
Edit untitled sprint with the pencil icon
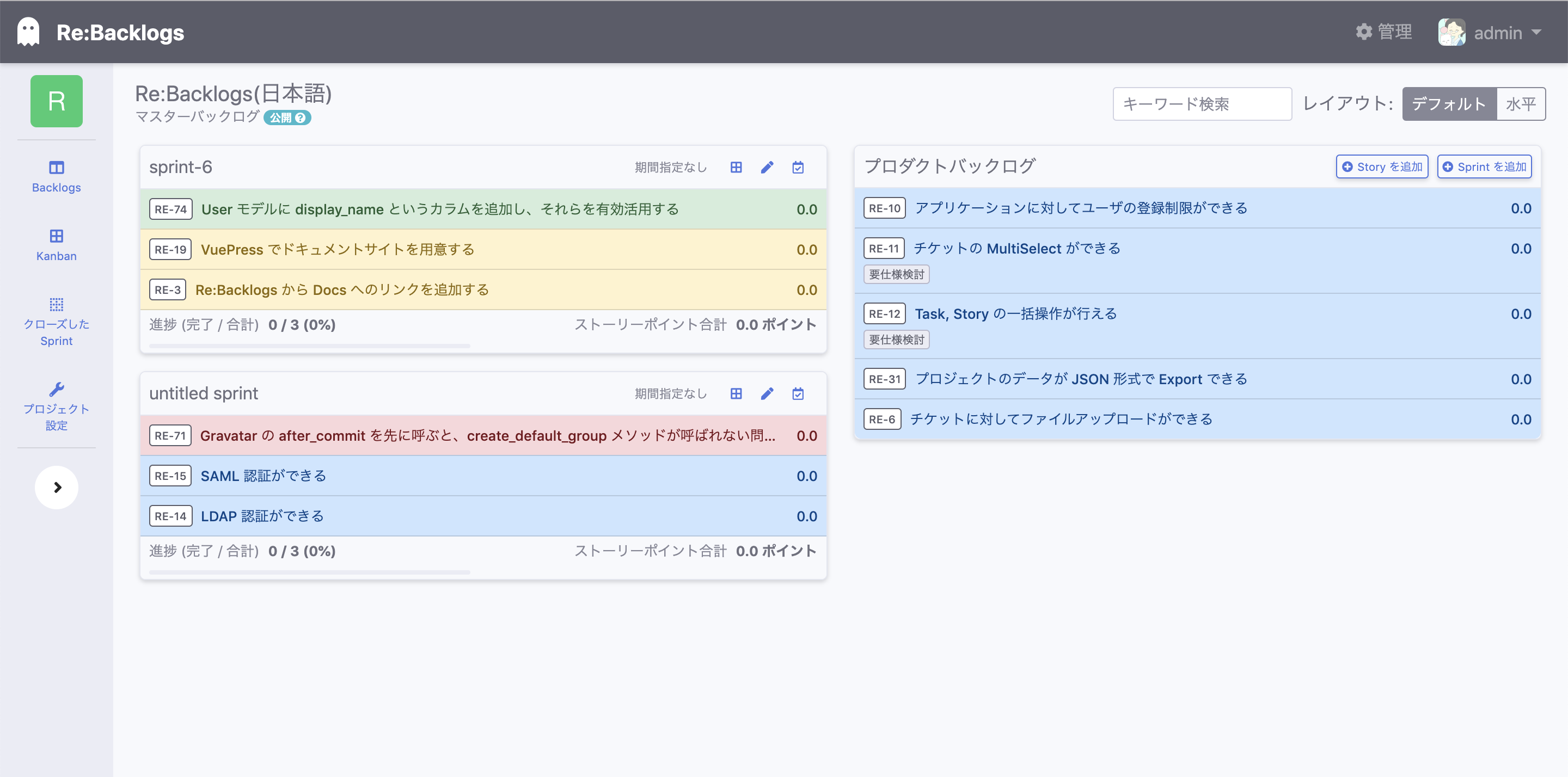coord(767,394)
